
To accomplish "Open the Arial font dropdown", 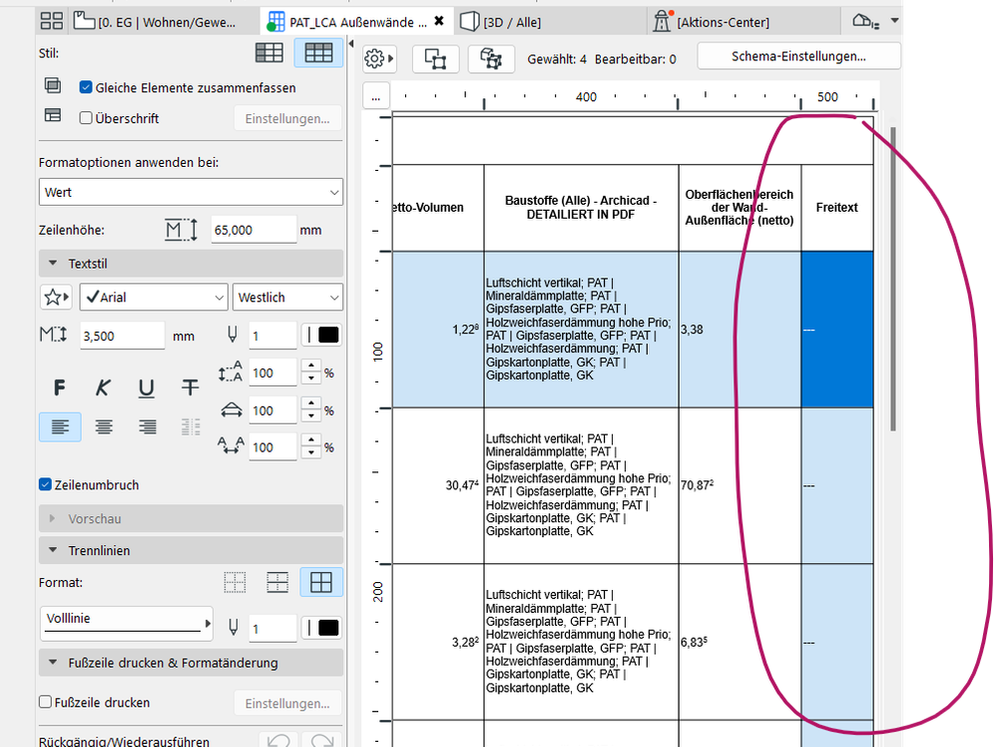I will click(154, 297).
